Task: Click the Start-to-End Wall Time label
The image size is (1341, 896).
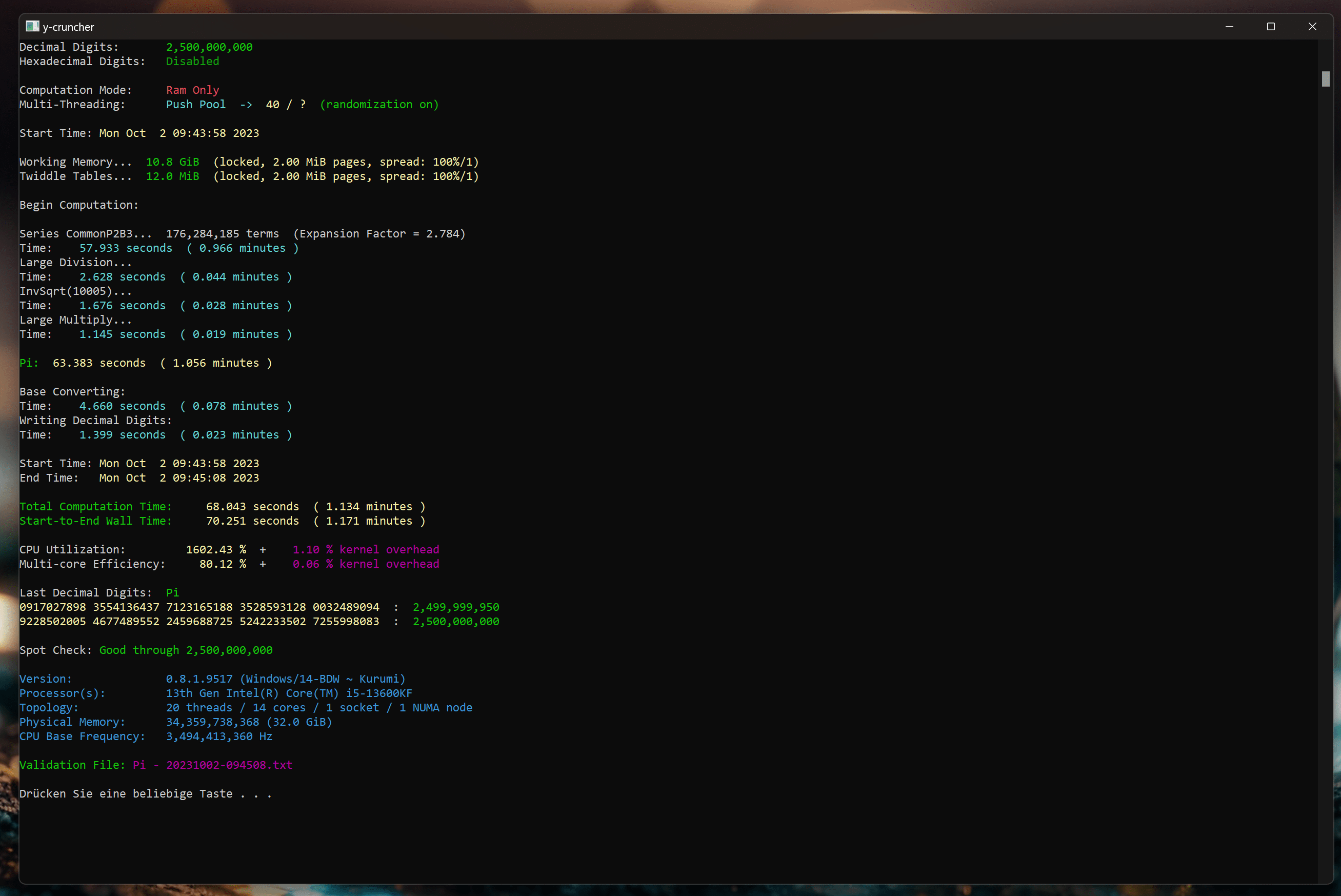Action: click(95, 521)
